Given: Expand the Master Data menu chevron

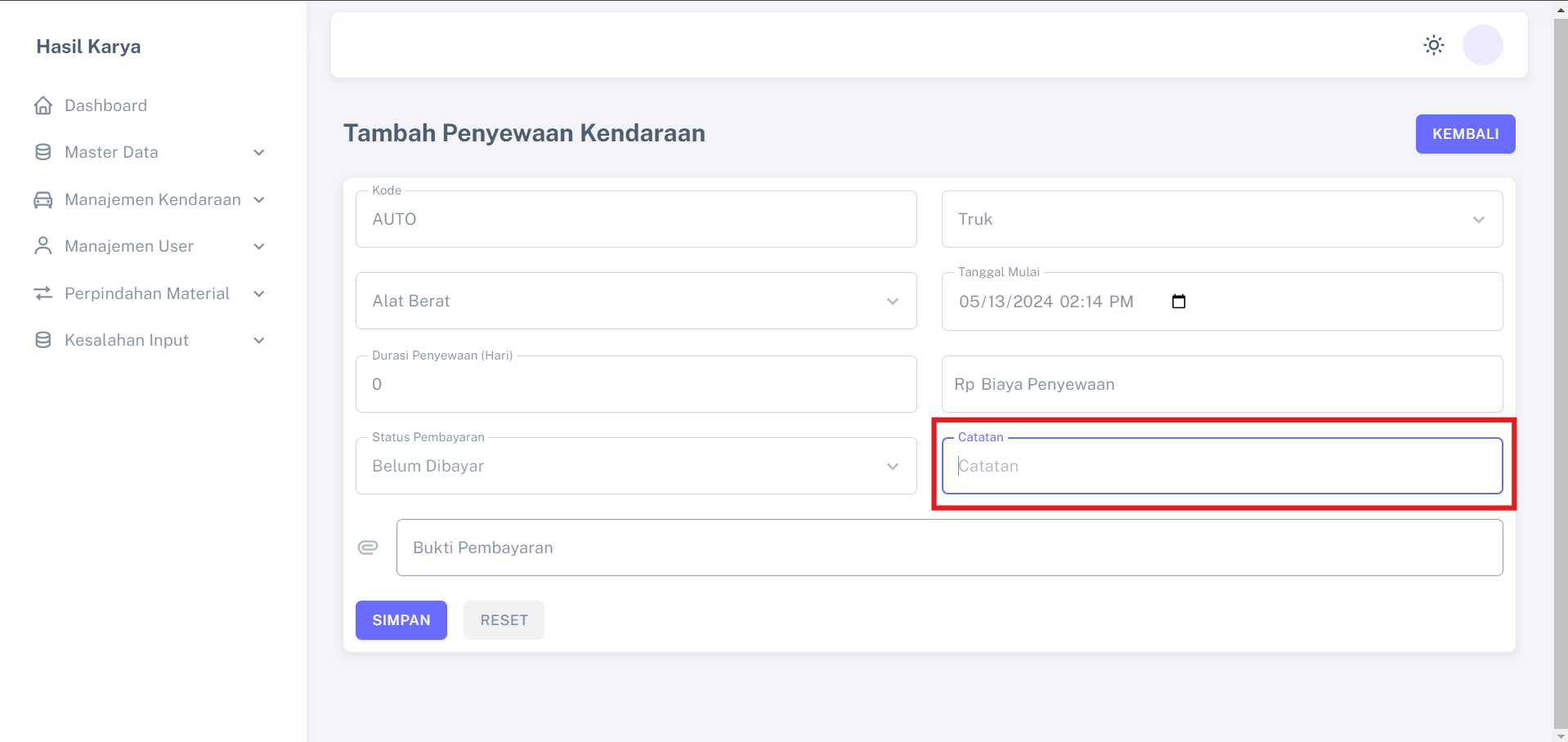Looking at the screenshot, I should (259, 153).
